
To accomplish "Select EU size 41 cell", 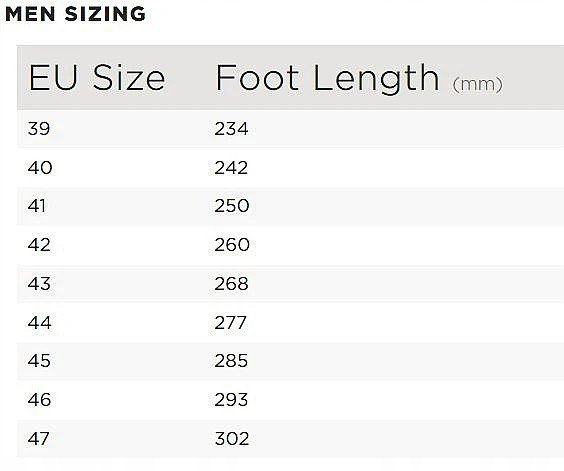I will tap(37, 206).
